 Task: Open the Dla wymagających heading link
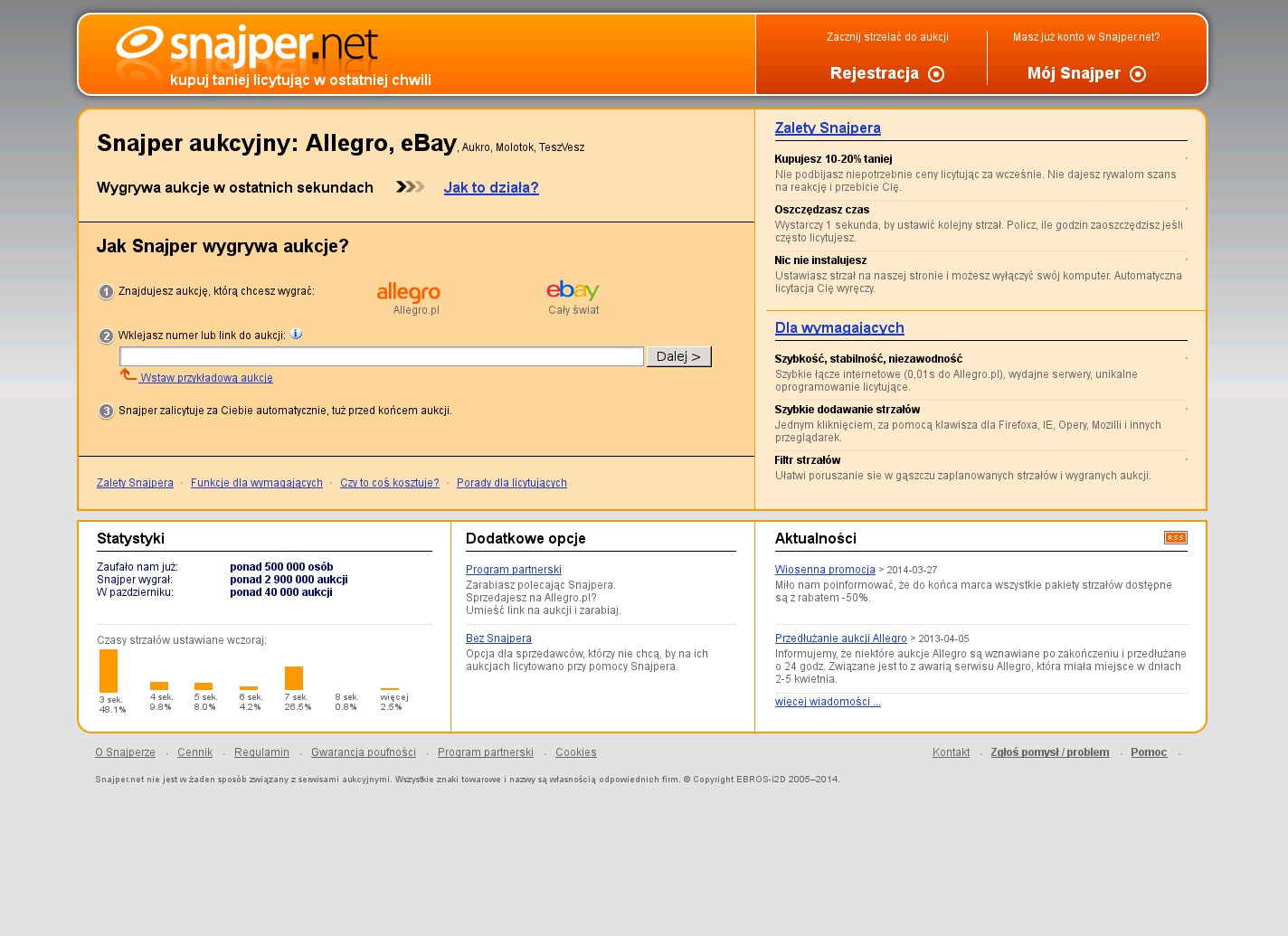point(839,328)
